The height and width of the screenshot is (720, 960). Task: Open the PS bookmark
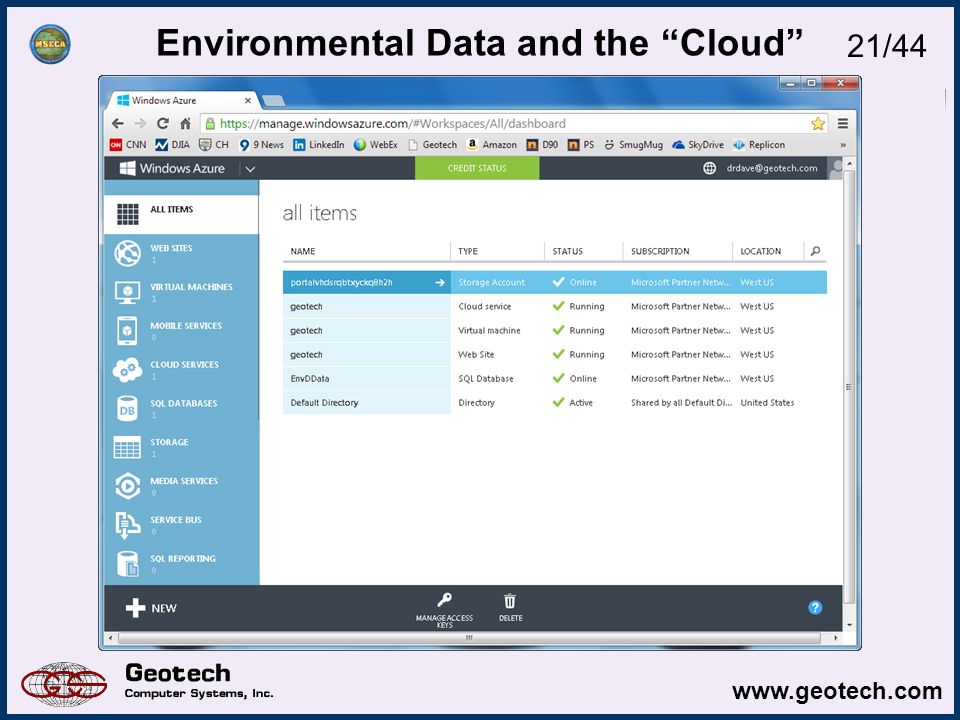(581, 144)
